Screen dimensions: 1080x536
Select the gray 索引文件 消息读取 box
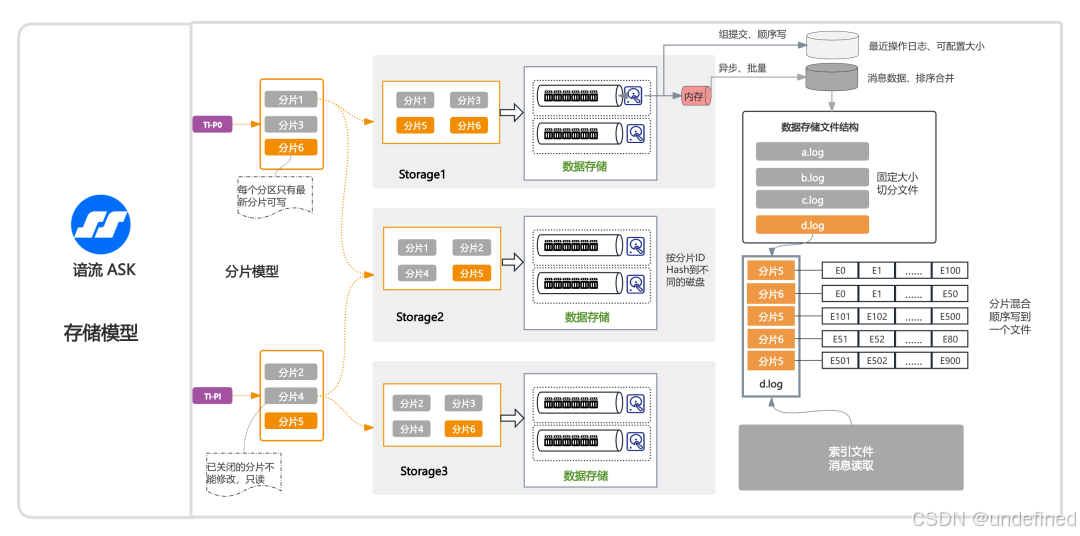point(851,457)
